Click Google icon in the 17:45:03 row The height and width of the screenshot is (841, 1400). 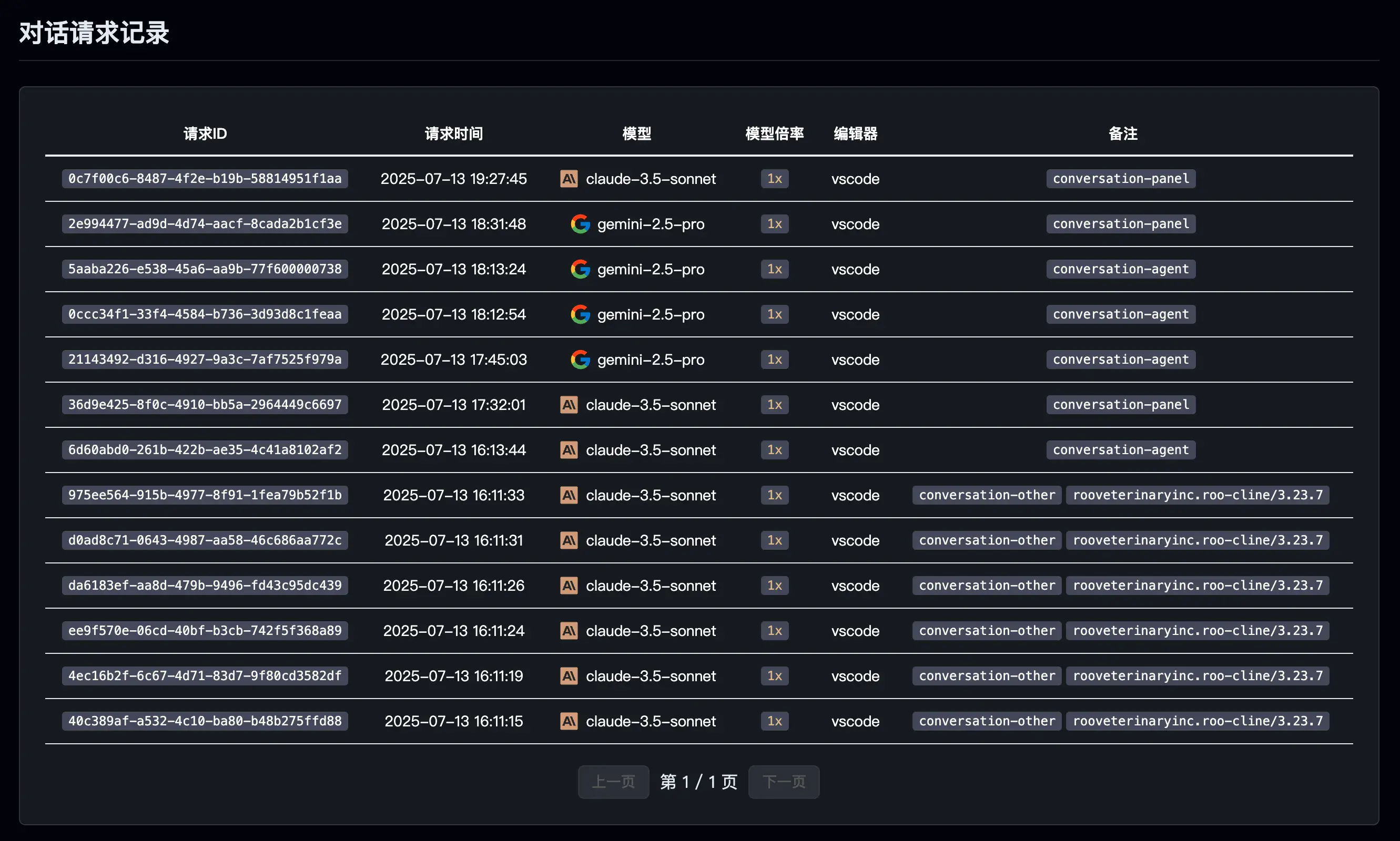(x=580, y=360)
